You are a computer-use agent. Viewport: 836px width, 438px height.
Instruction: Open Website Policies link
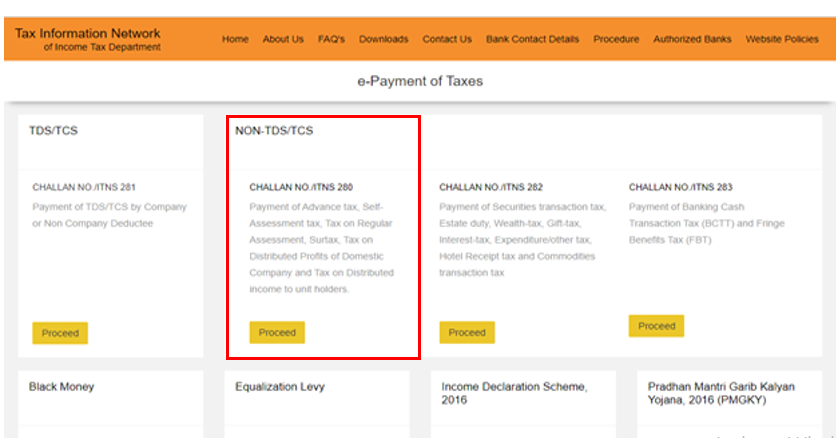click(x=782, y=40)
